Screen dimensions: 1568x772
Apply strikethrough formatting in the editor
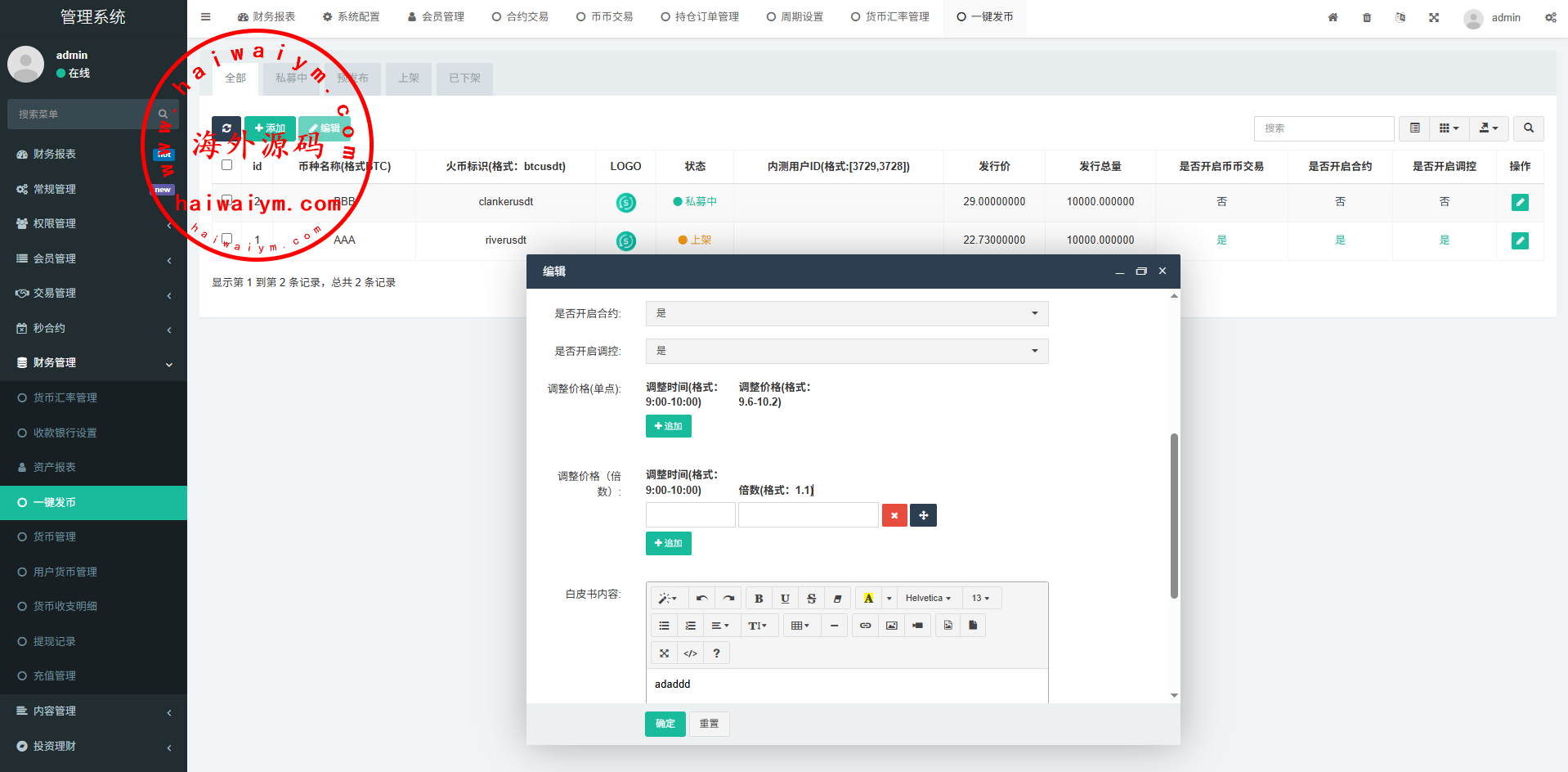(811, 599)
